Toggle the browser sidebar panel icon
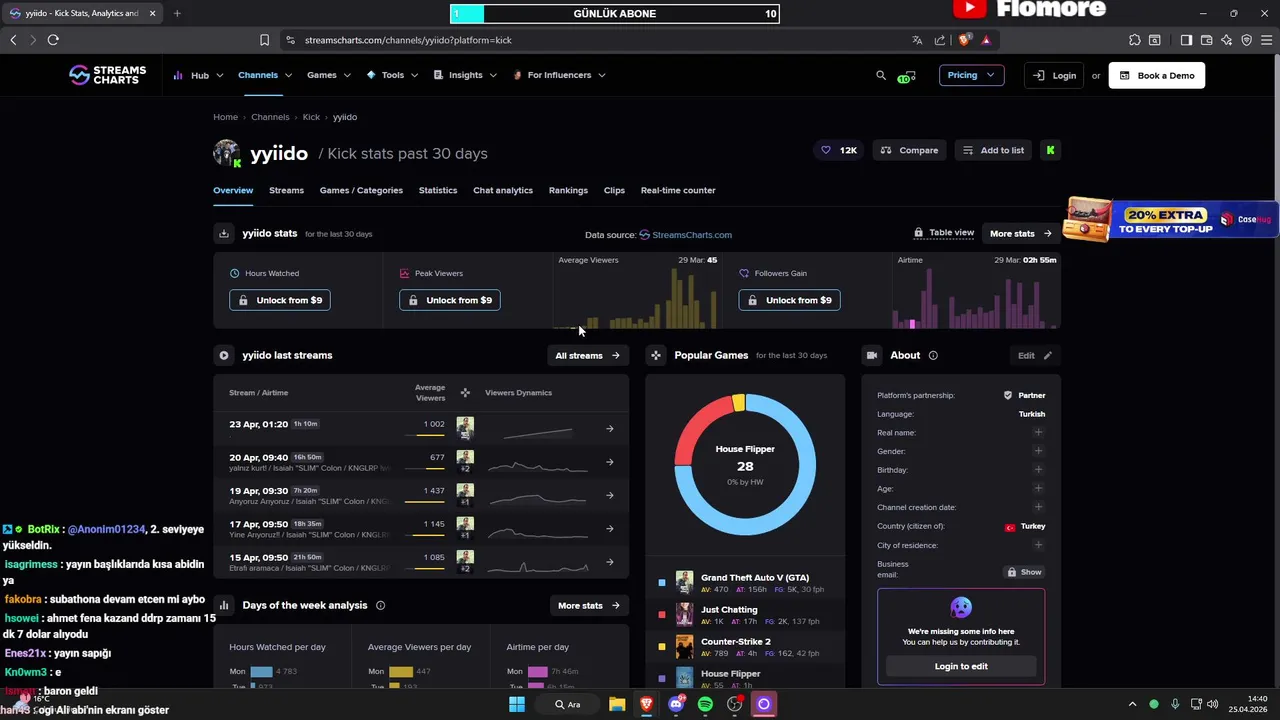Image resolution: width=1280 pixels, height=720 pixels. click(1186, 40)
